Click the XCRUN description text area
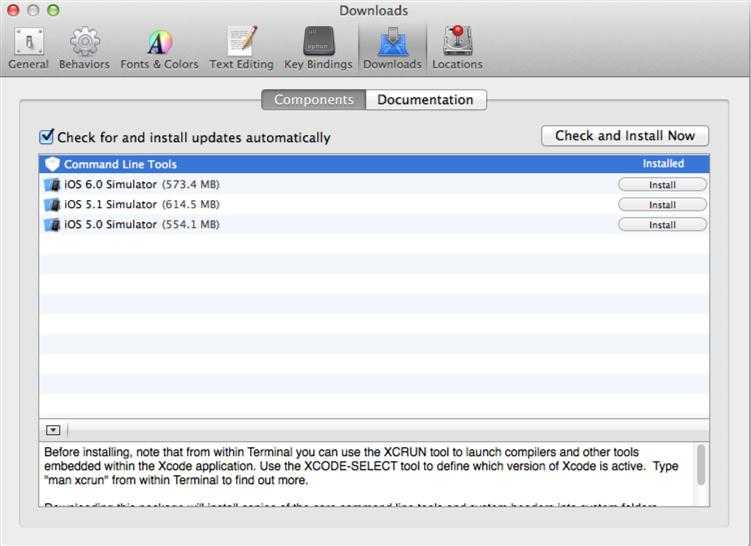 click(x=366, y=473)
